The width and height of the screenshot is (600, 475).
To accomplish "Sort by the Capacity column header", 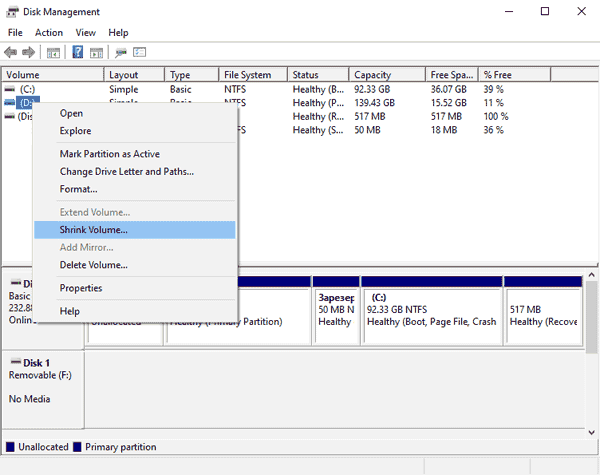I will coord(387,75).
